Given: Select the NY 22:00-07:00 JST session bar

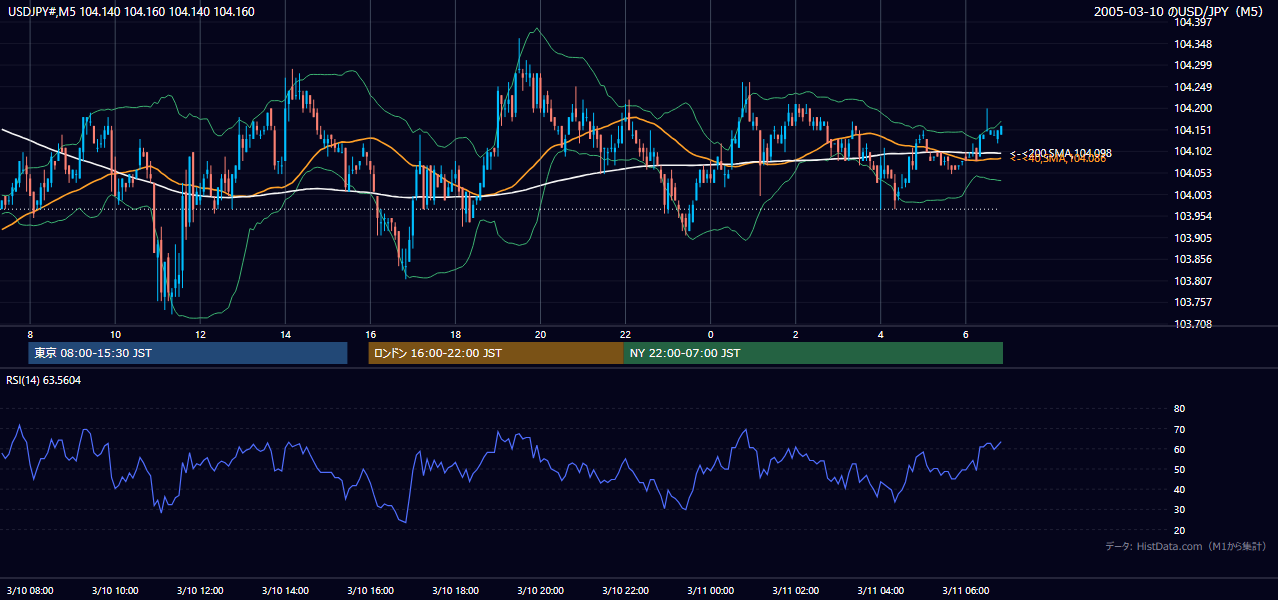Looking at the screenshot, I should pos(813,353).
